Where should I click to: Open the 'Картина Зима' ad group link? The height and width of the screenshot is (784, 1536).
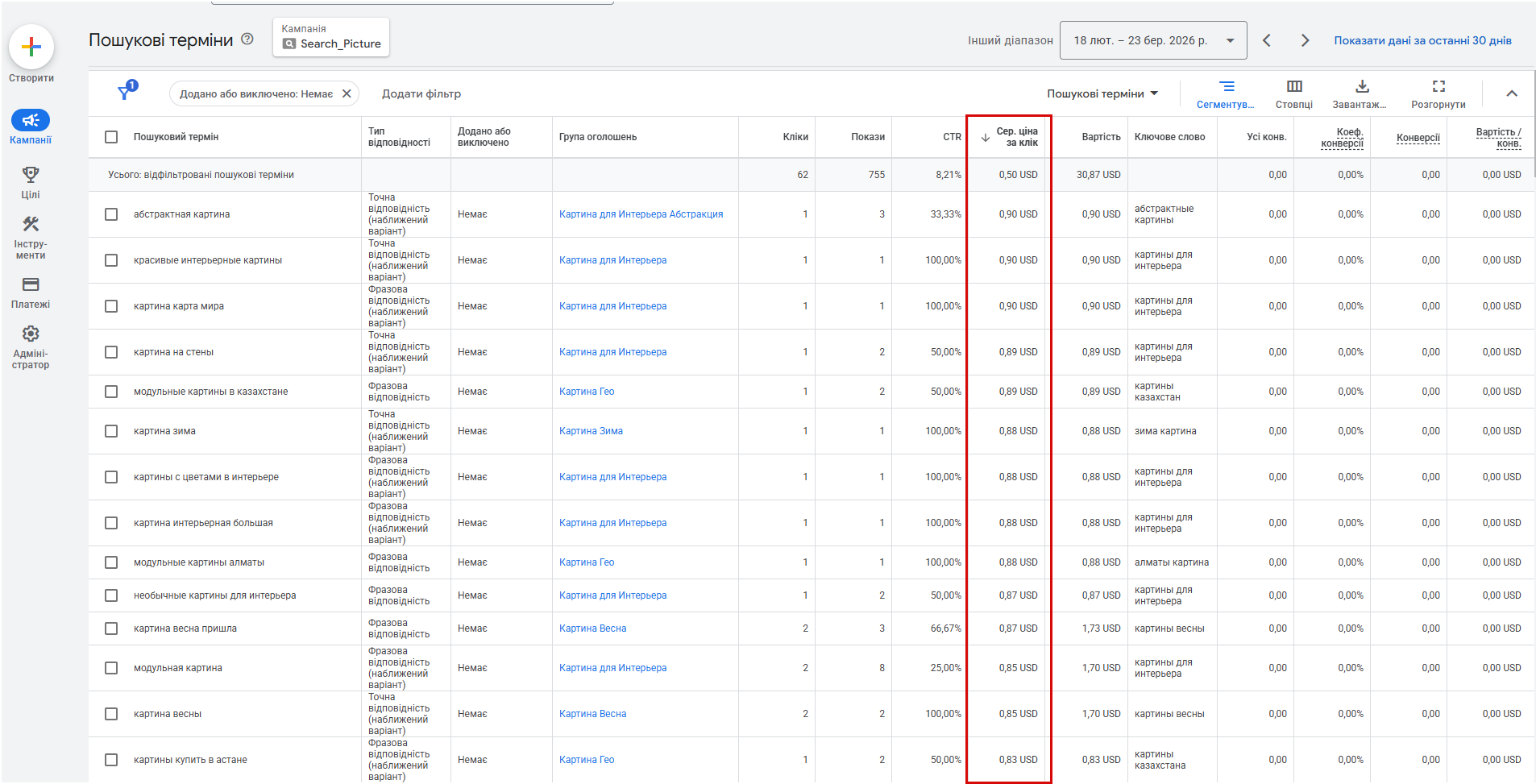click(591, 431)
